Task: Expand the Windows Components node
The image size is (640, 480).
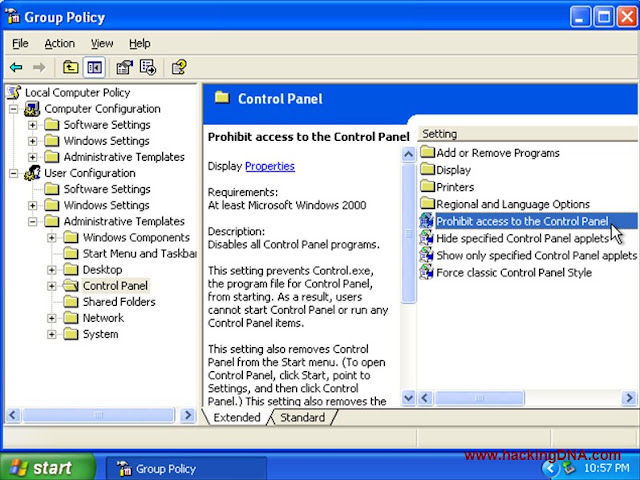Action: [52, 238]
